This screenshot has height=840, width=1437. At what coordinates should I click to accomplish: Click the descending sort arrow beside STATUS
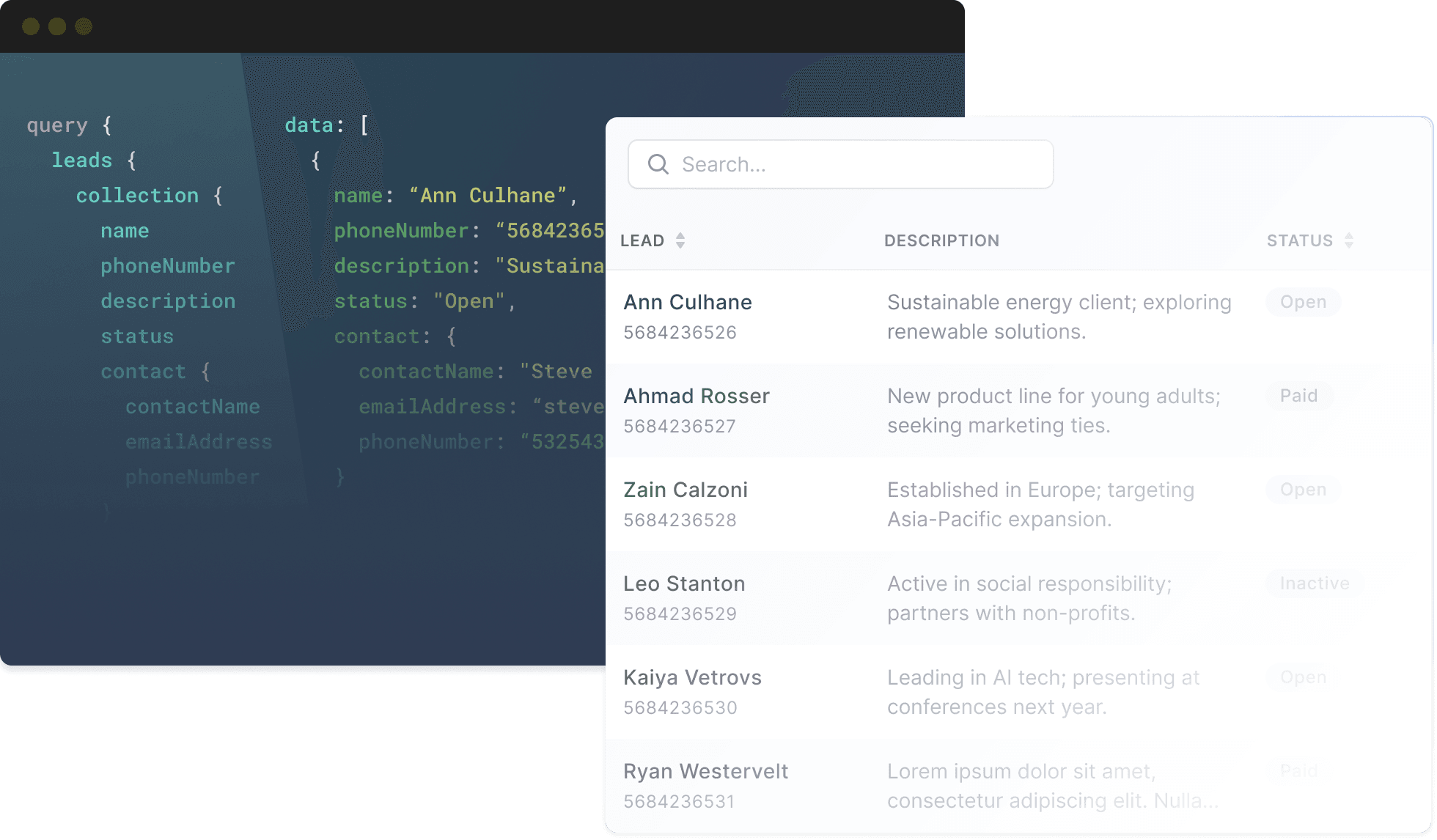pos(1349,246)
